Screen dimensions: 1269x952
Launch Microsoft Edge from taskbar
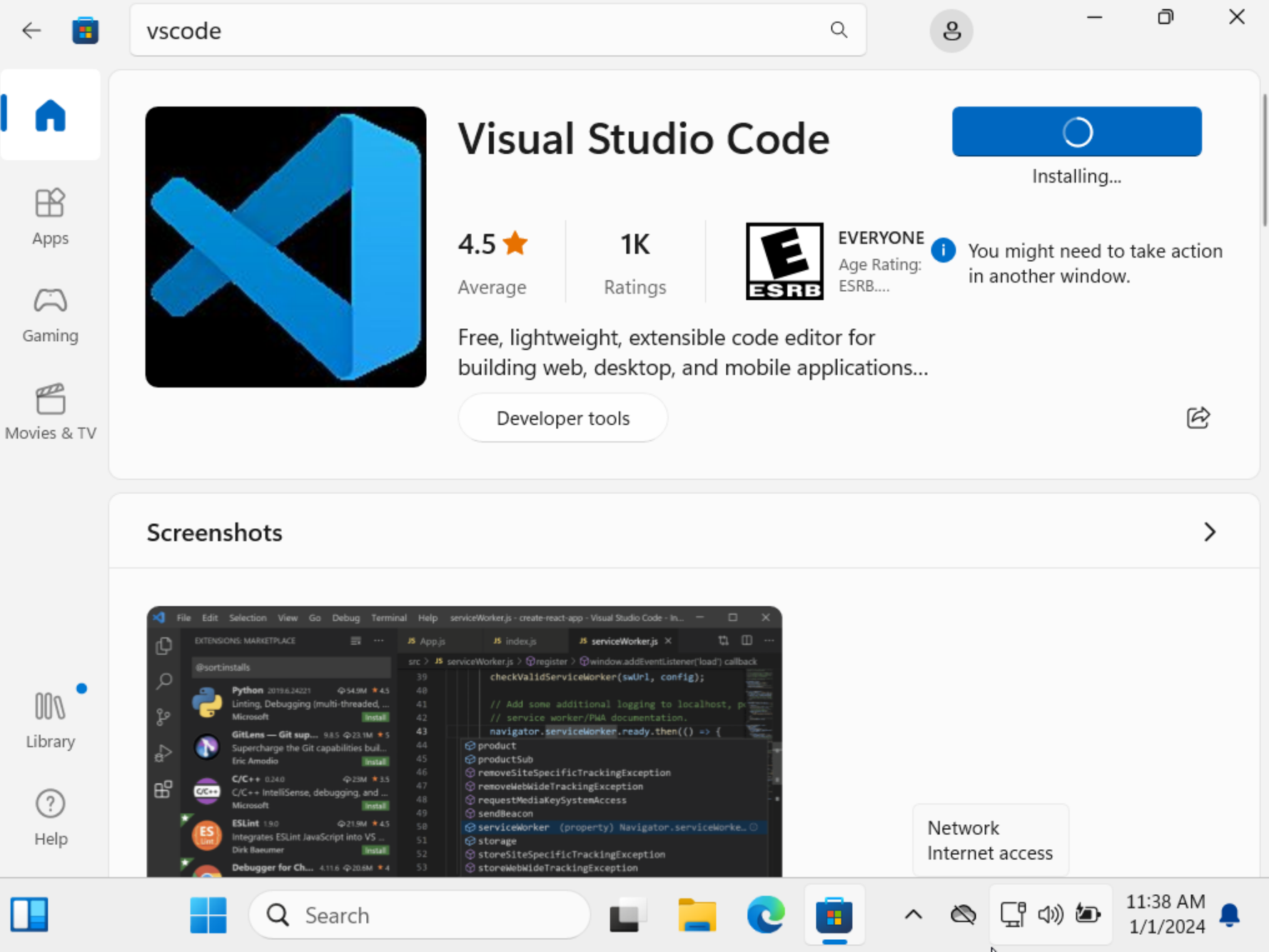click(x=765, y=915)
